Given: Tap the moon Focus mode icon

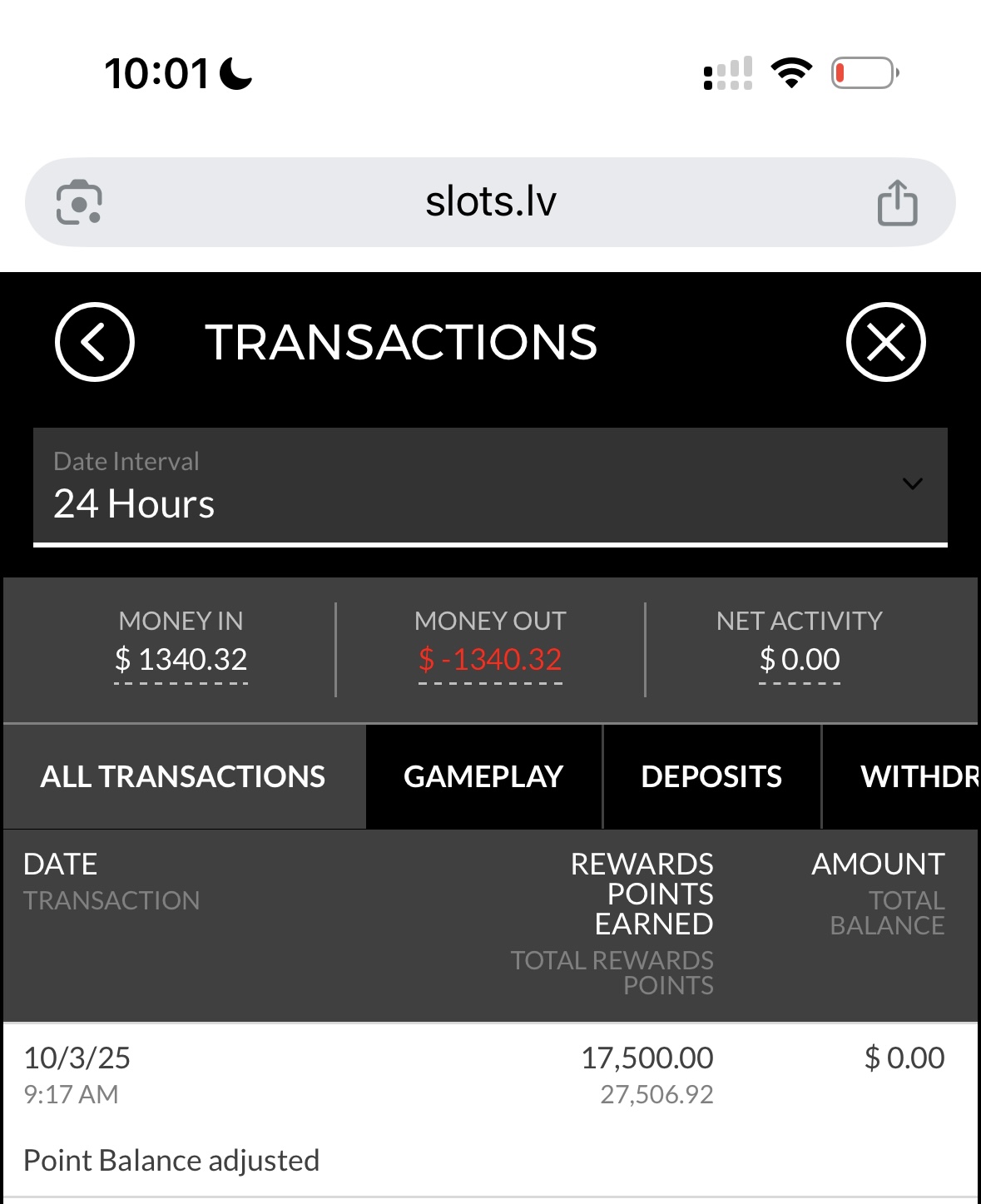Looking at the screenshot, I should click(x=235, y=73).
